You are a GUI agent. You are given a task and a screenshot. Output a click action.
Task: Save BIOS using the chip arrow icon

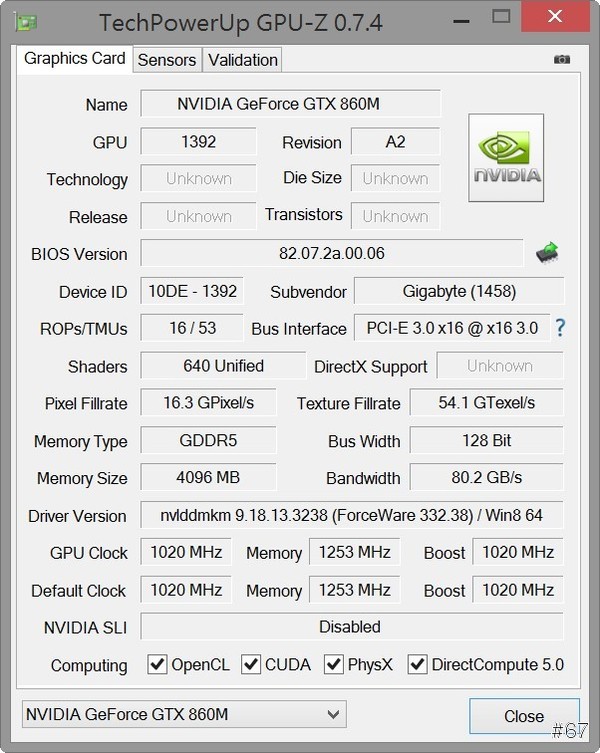[x=547, y=253]
